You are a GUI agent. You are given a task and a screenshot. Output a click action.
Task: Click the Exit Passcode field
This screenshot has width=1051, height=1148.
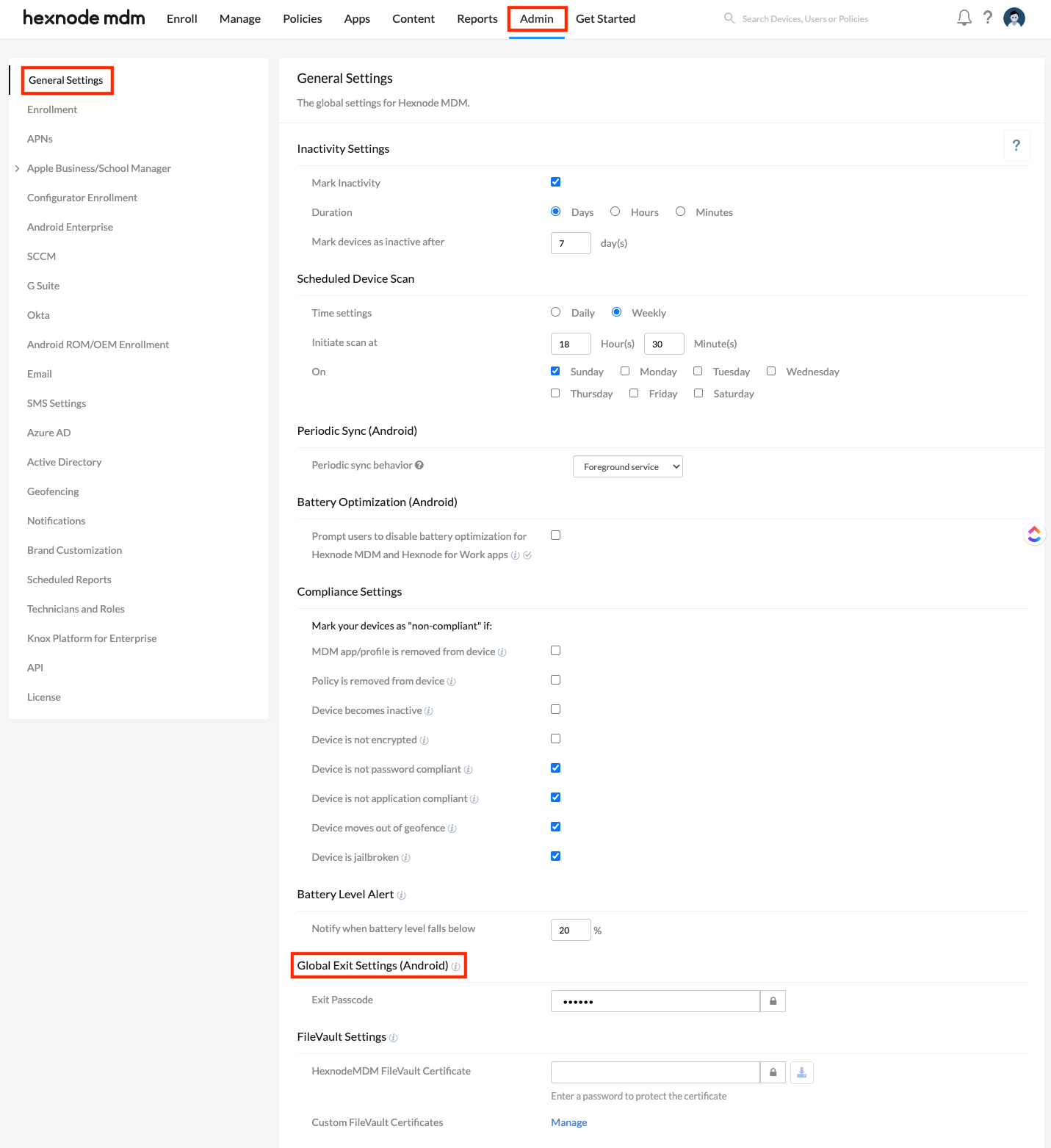tap(655, 1001)
